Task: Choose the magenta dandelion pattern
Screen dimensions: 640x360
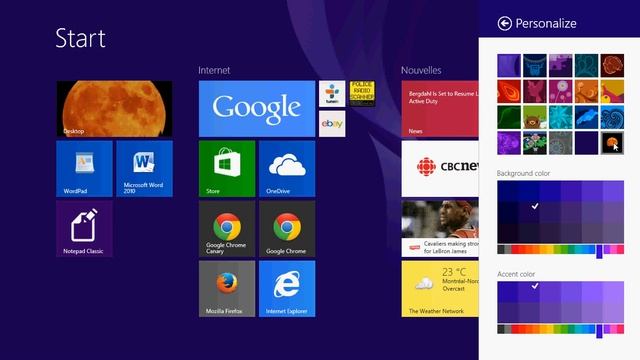Action: pos(560,91)
